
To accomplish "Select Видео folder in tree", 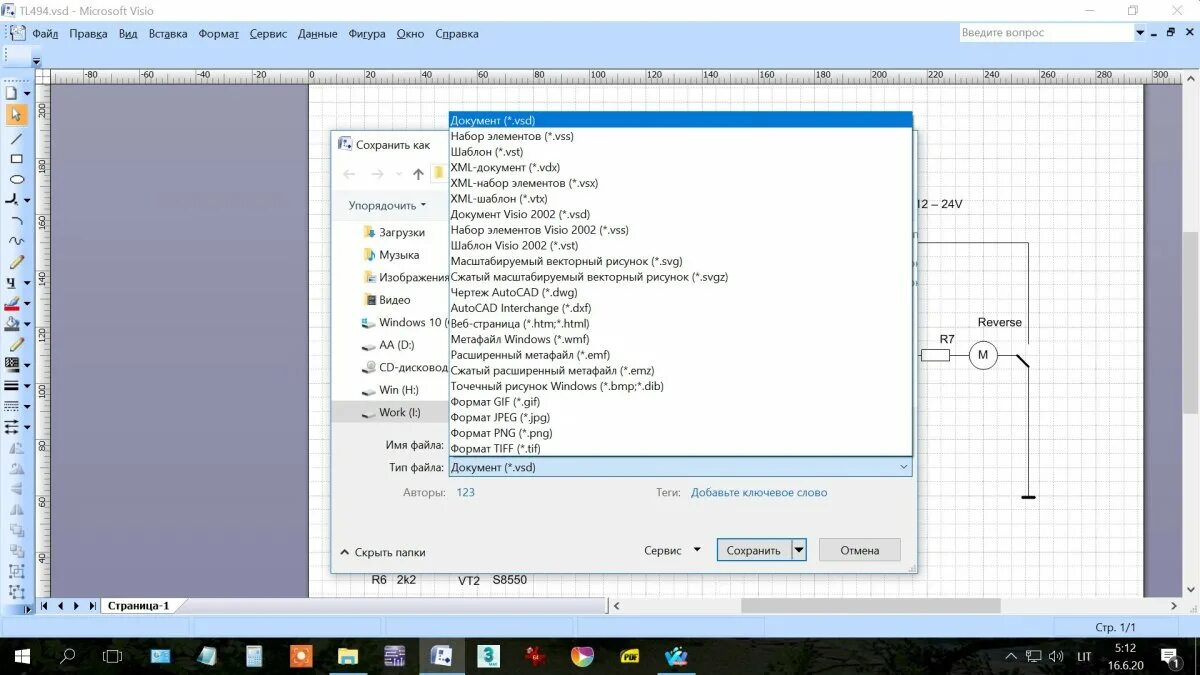I will 394,300.
